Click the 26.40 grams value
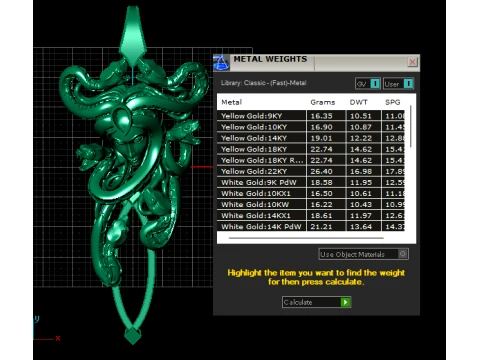 (321, 171)
